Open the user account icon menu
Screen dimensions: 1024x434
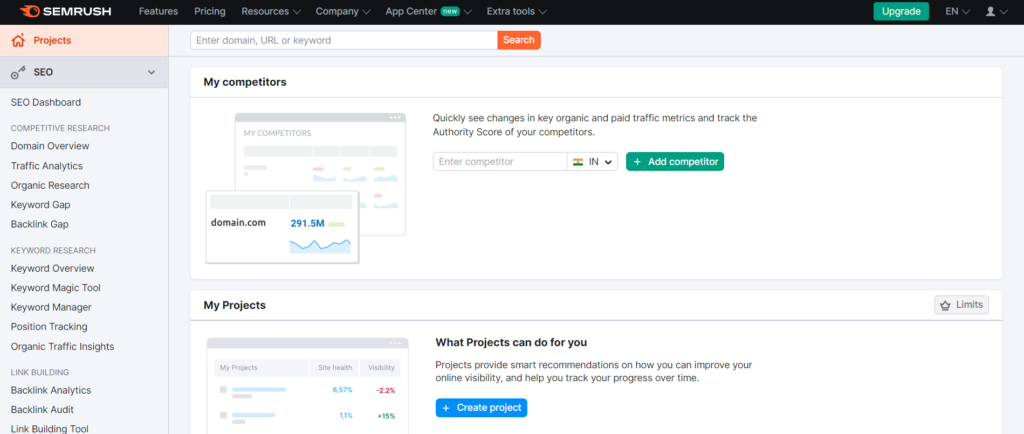[996, 11]
